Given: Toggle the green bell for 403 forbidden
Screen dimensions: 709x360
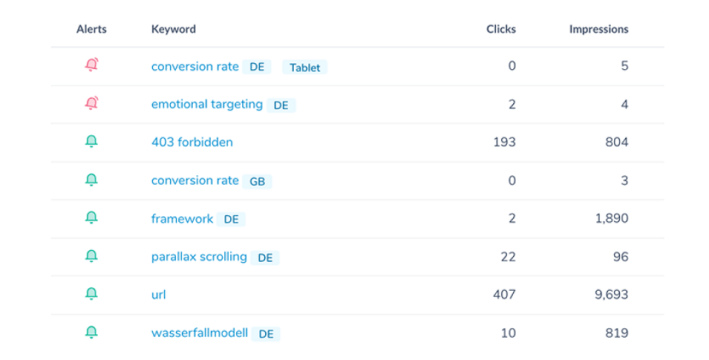Looking at the screenshot, I should tap(91, 142).
